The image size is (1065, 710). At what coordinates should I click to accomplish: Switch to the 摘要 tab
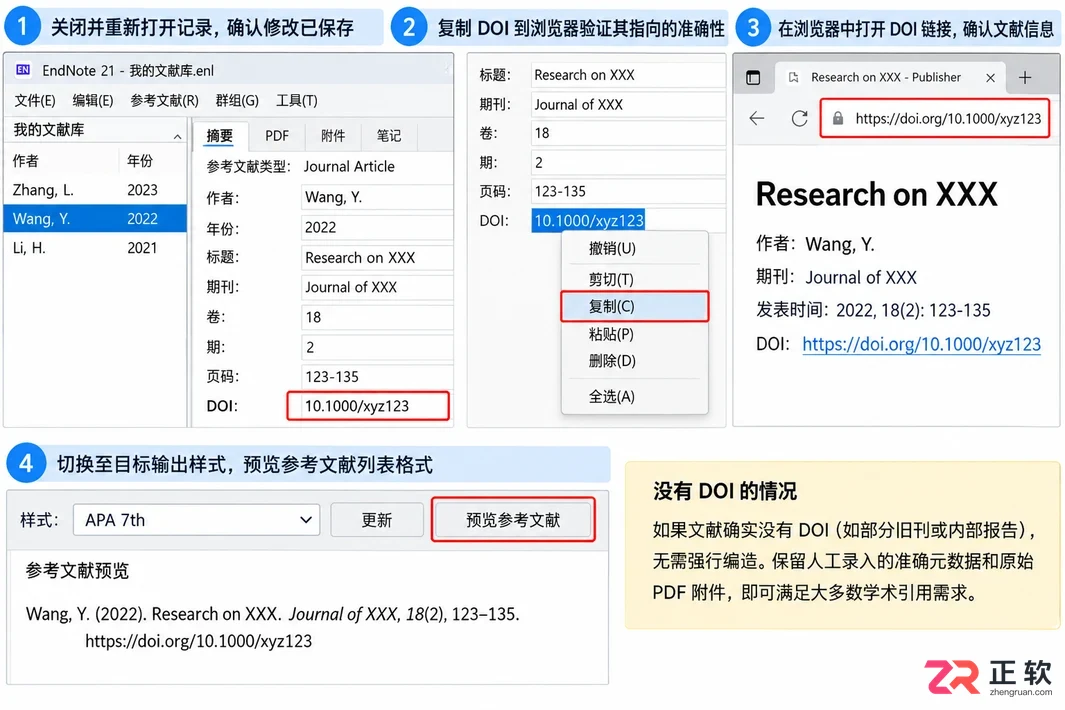(x=219, y=136)
